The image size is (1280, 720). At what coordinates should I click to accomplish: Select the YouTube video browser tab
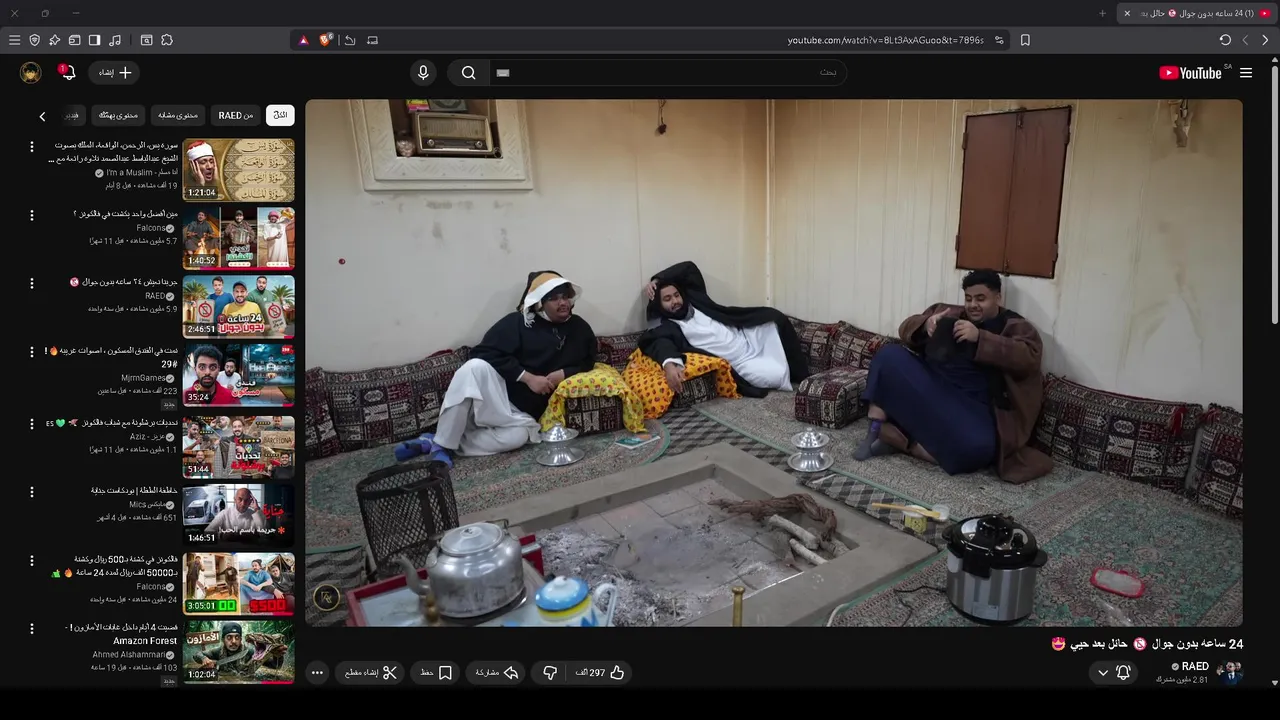tap(1198, 13)
